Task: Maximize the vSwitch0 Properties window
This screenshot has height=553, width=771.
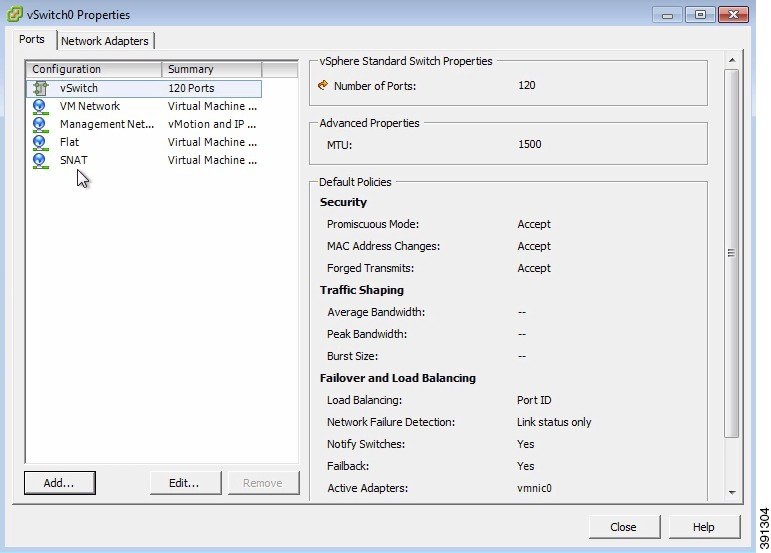Action: click(x=700, y=15)
